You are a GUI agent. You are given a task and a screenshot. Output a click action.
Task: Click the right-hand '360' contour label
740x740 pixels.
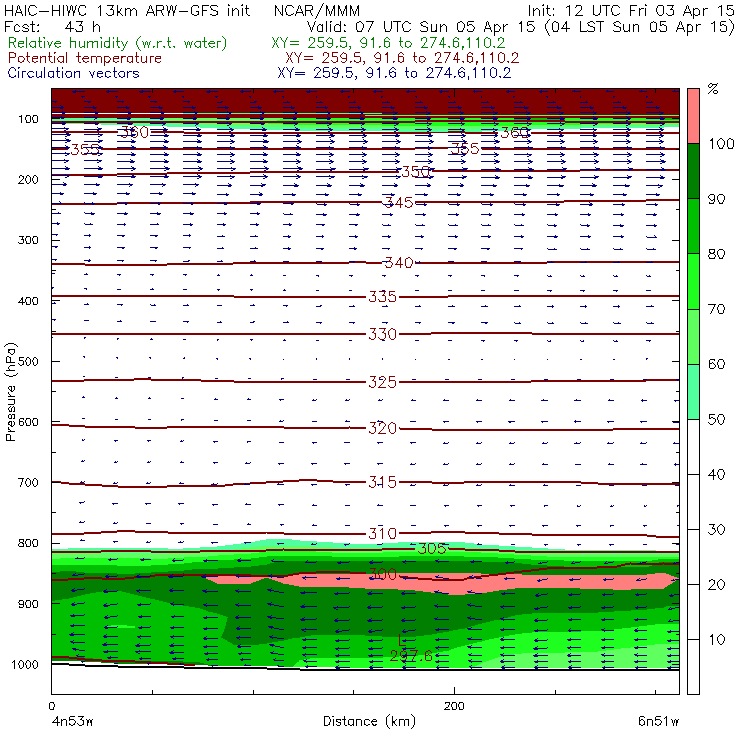coord(514,133)
